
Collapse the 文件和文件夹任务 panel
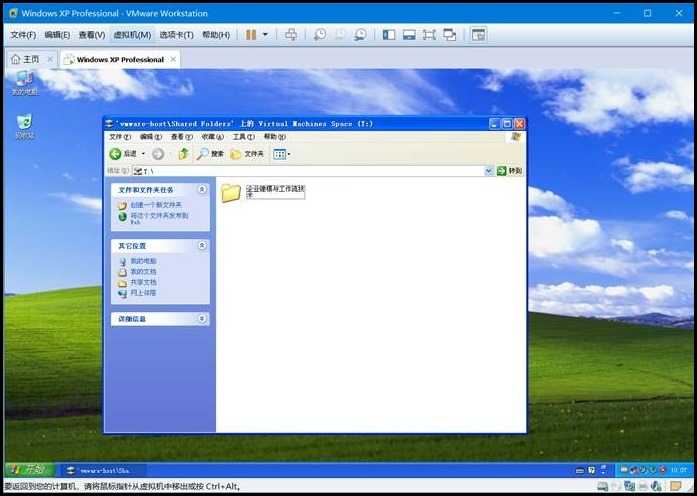pos(202,190)
